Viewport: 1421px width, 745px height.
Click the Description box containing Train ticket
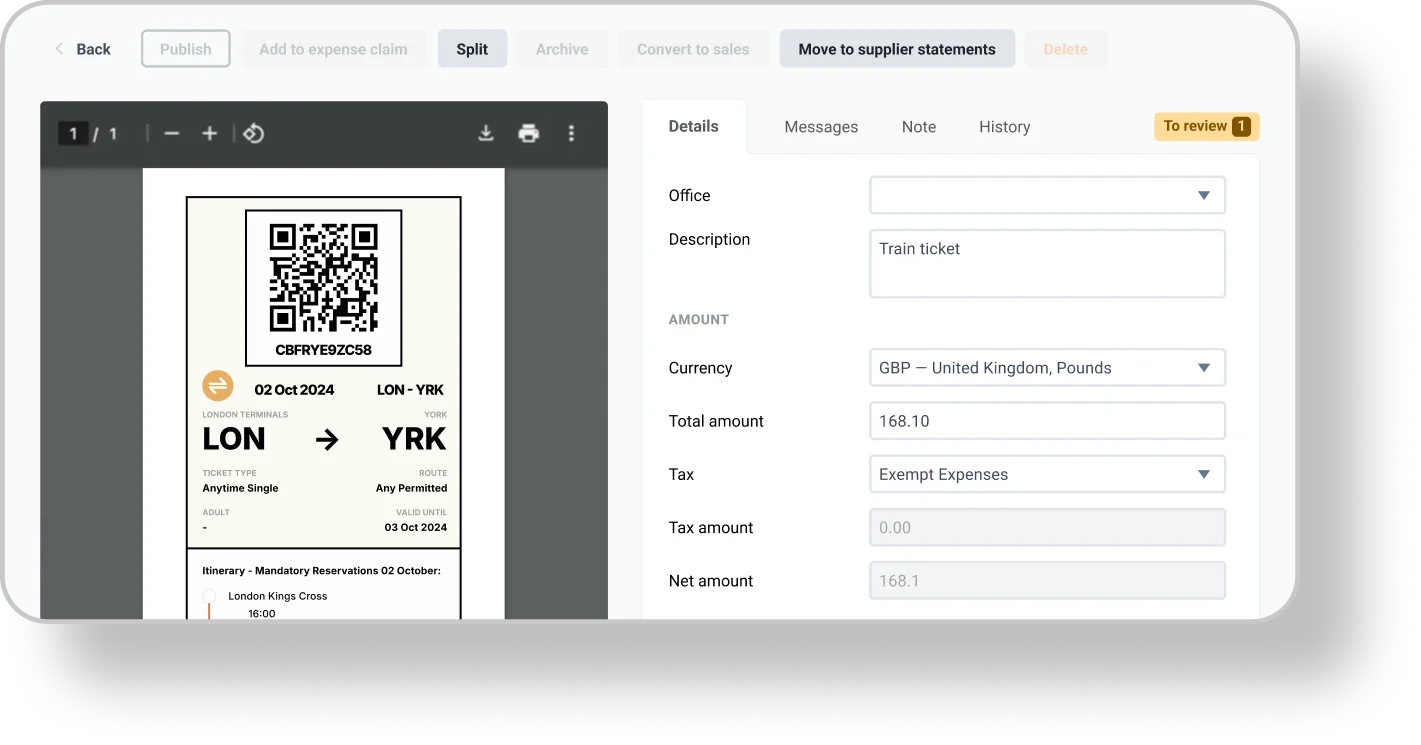coord(1047,264)
